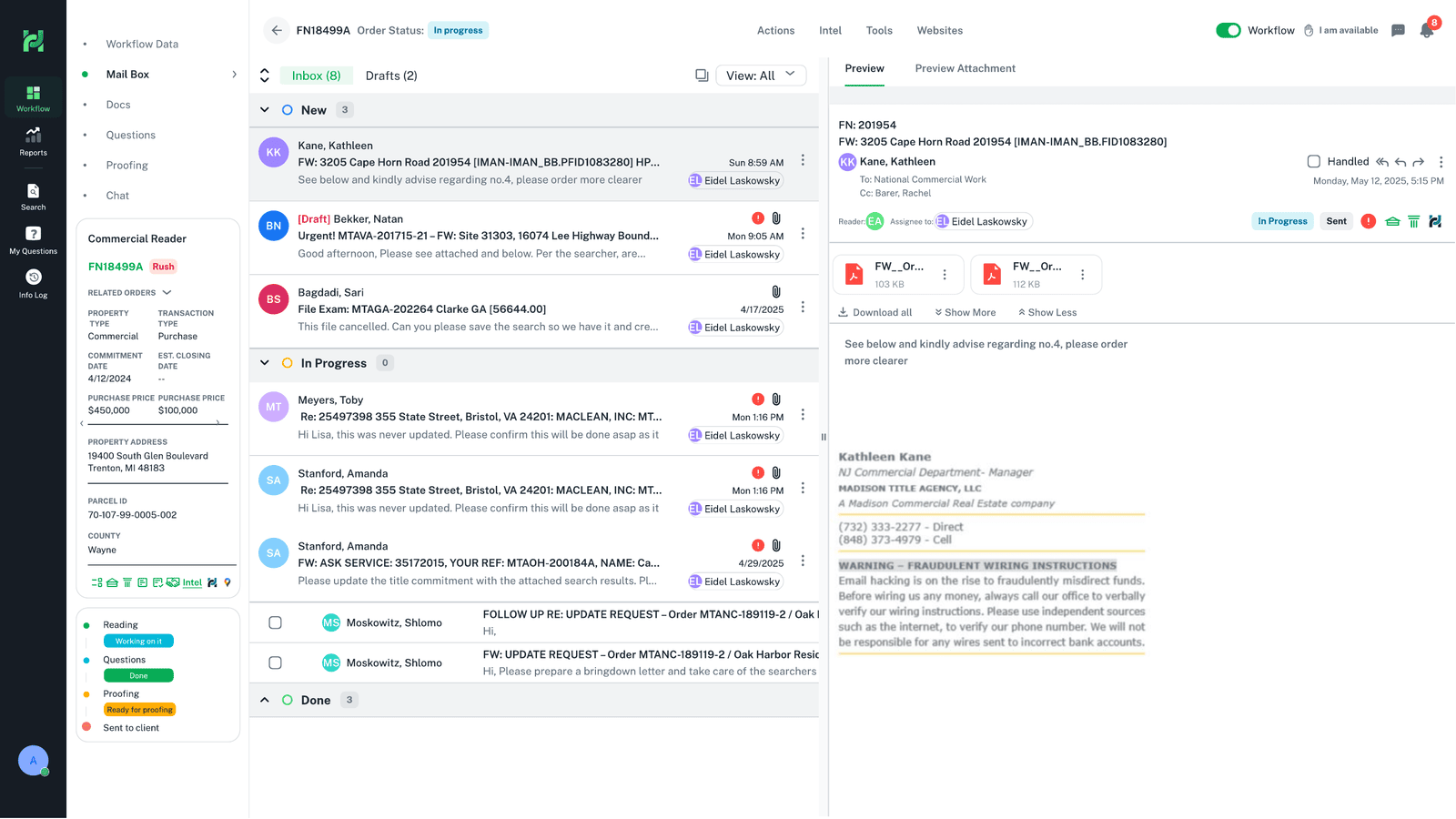Click handshake icon in Commercial Reader card
Image resolution: width=1456 pixels, height=819 pixels.
[172, 582]
